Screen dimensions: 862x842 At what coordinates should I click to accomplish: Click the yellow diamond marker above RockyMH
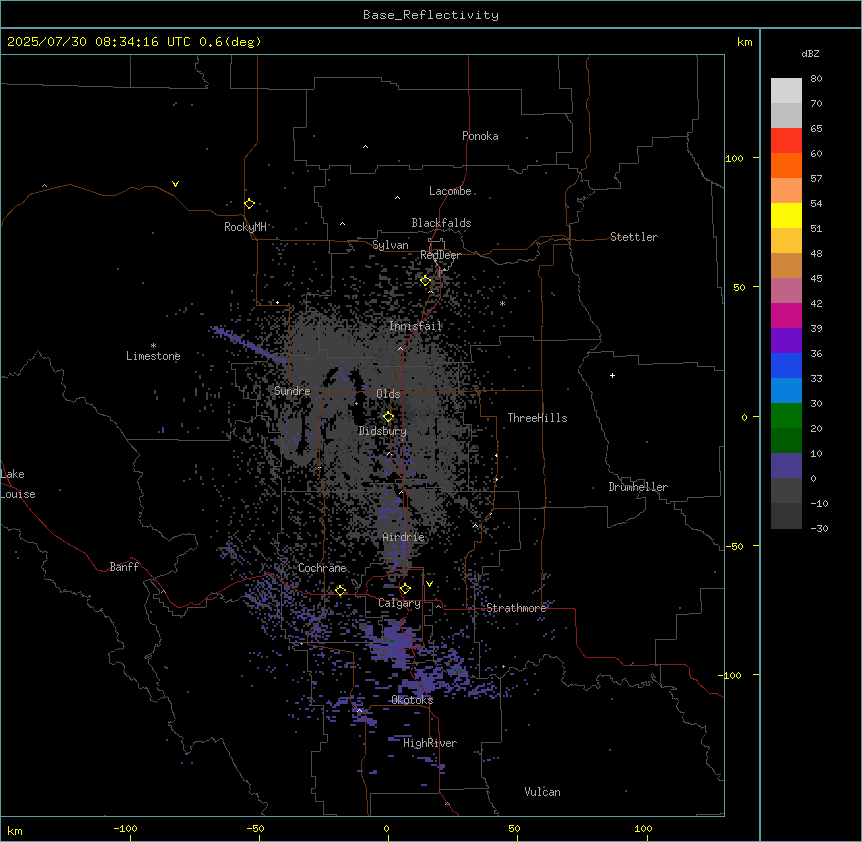tap(250, 203)
